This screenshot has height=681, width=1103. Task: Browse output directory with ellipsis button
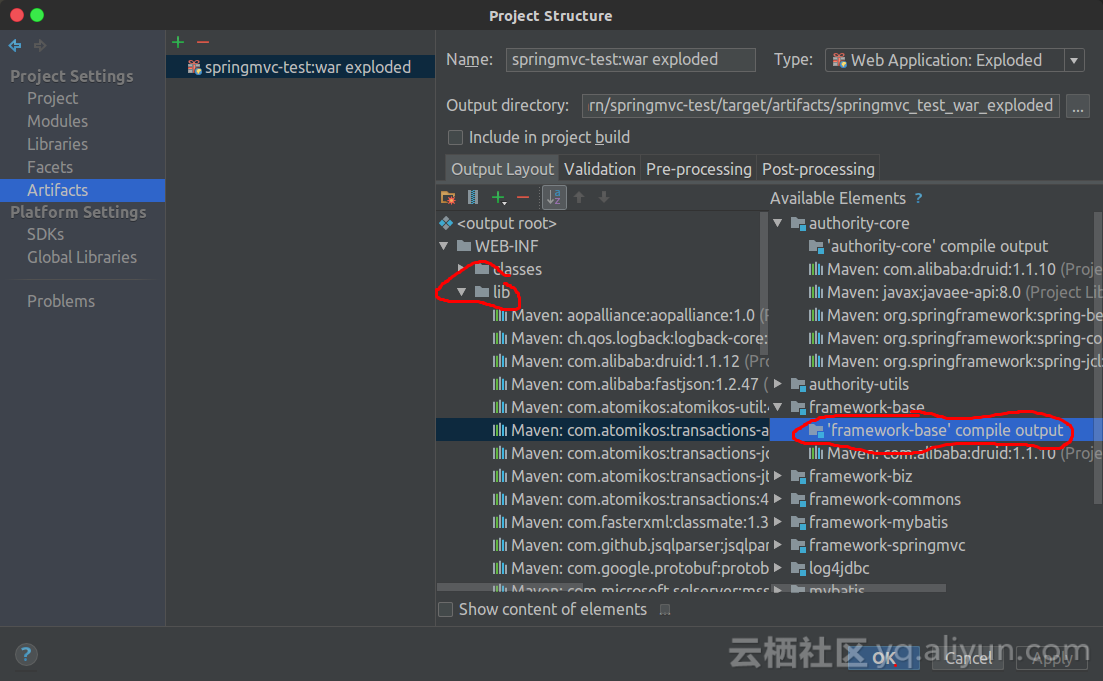pos(1078,106)
